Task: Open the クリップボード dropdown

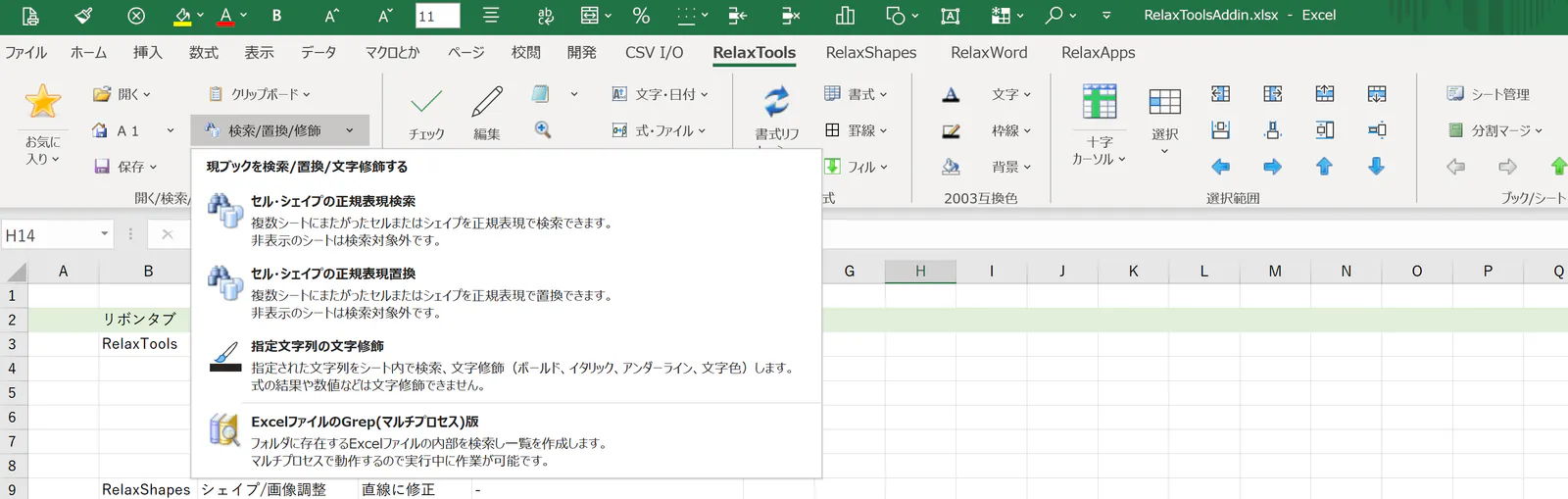Action: coord(259,94)
